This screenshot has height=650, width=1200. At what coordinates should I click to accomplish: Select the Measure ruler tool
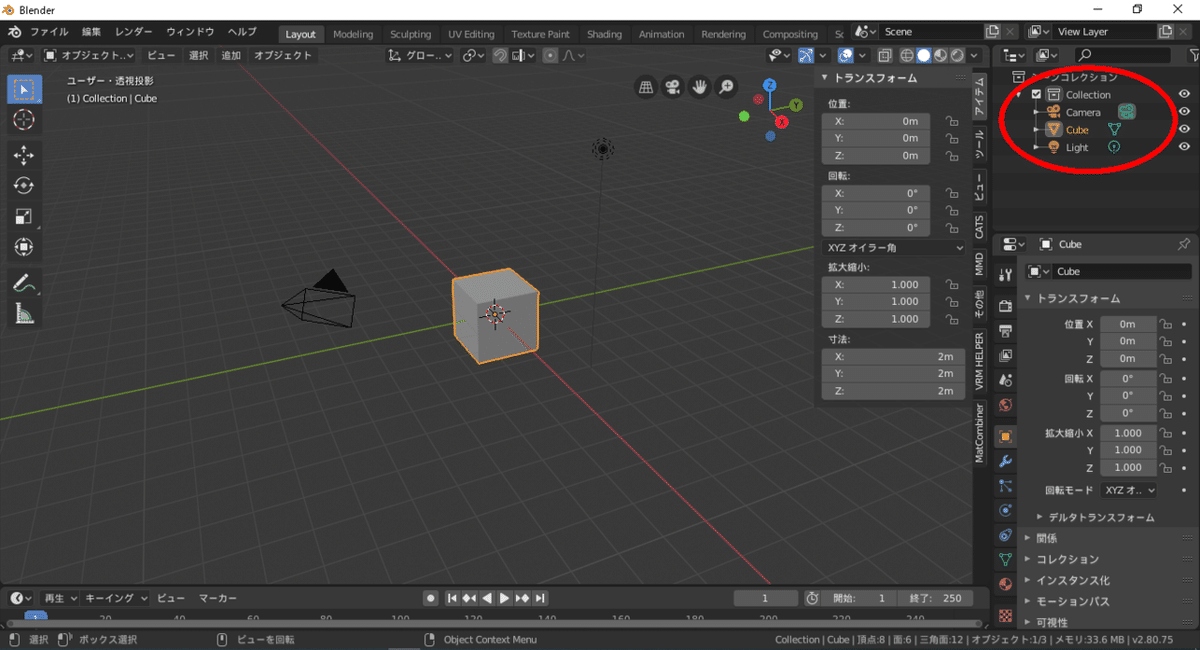(24, 314)
